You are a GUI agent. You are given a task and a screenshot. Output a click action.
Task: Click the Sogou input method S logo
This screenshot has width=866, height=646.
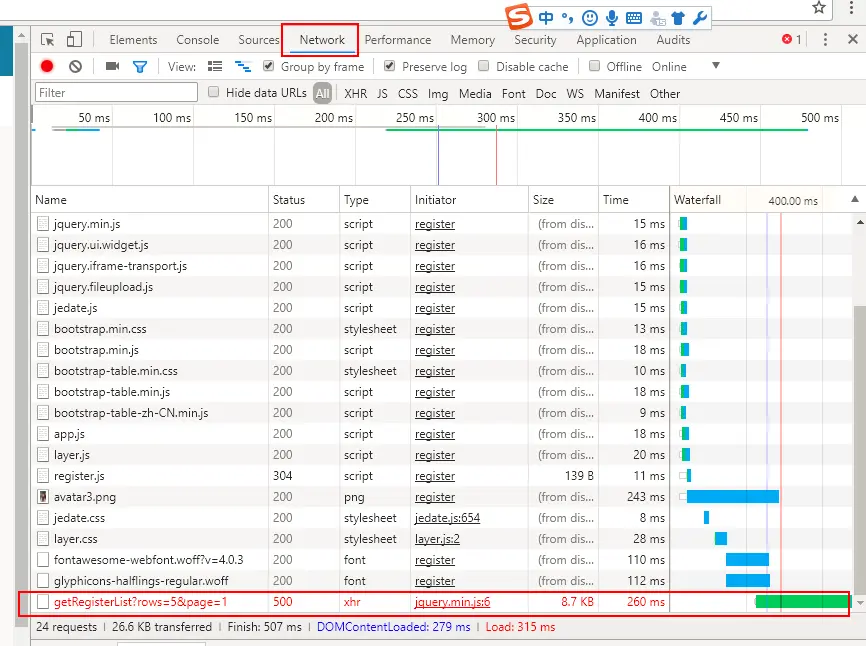(x=520, y=17)
